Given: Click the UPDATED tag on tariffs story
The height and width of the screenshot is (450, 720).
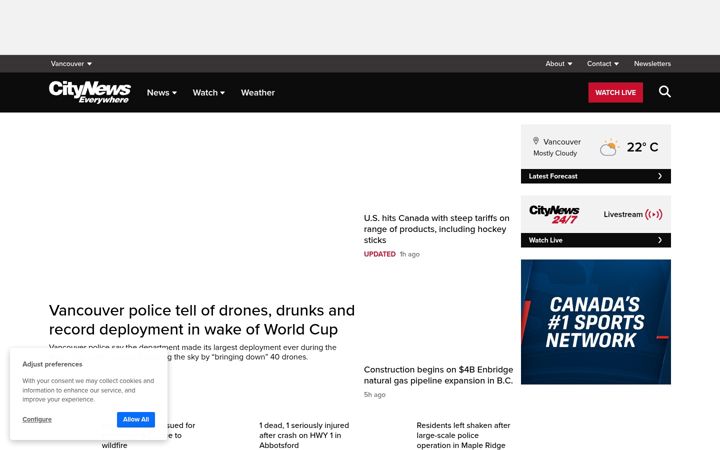Looking at the screenshot, I should [379, 254].
